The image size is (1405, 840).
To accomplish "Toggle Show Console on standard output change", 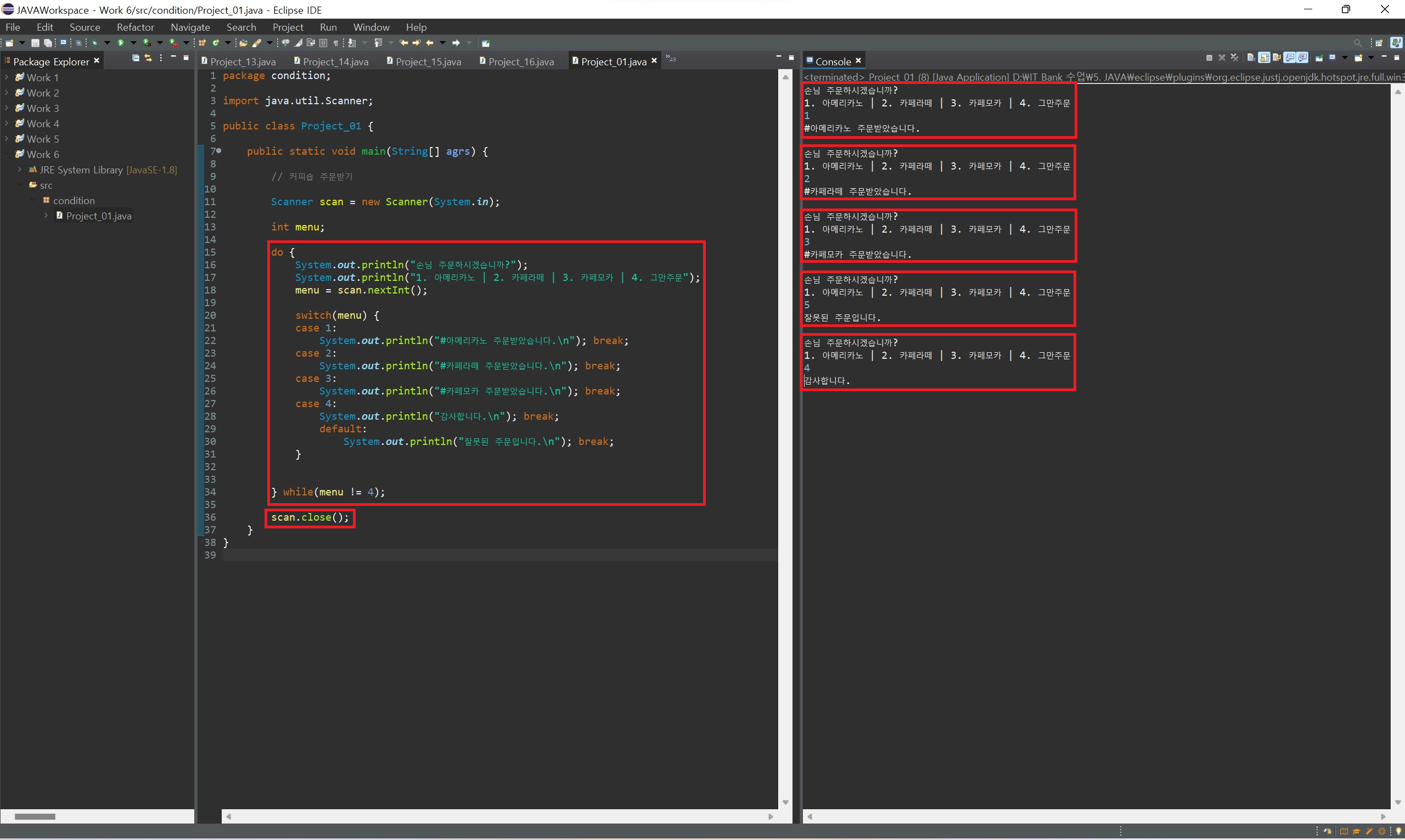I will pyautogui.click(x=1290, y=58).
